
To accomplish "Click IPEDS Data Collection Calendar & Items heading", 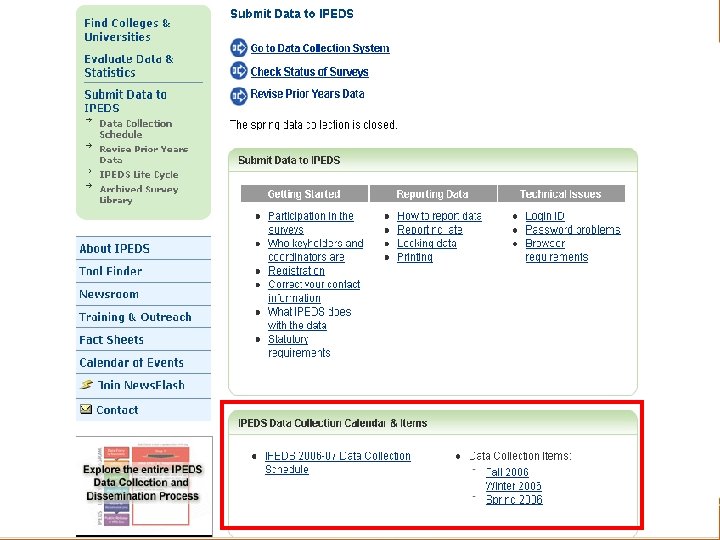I will (332, 423).
